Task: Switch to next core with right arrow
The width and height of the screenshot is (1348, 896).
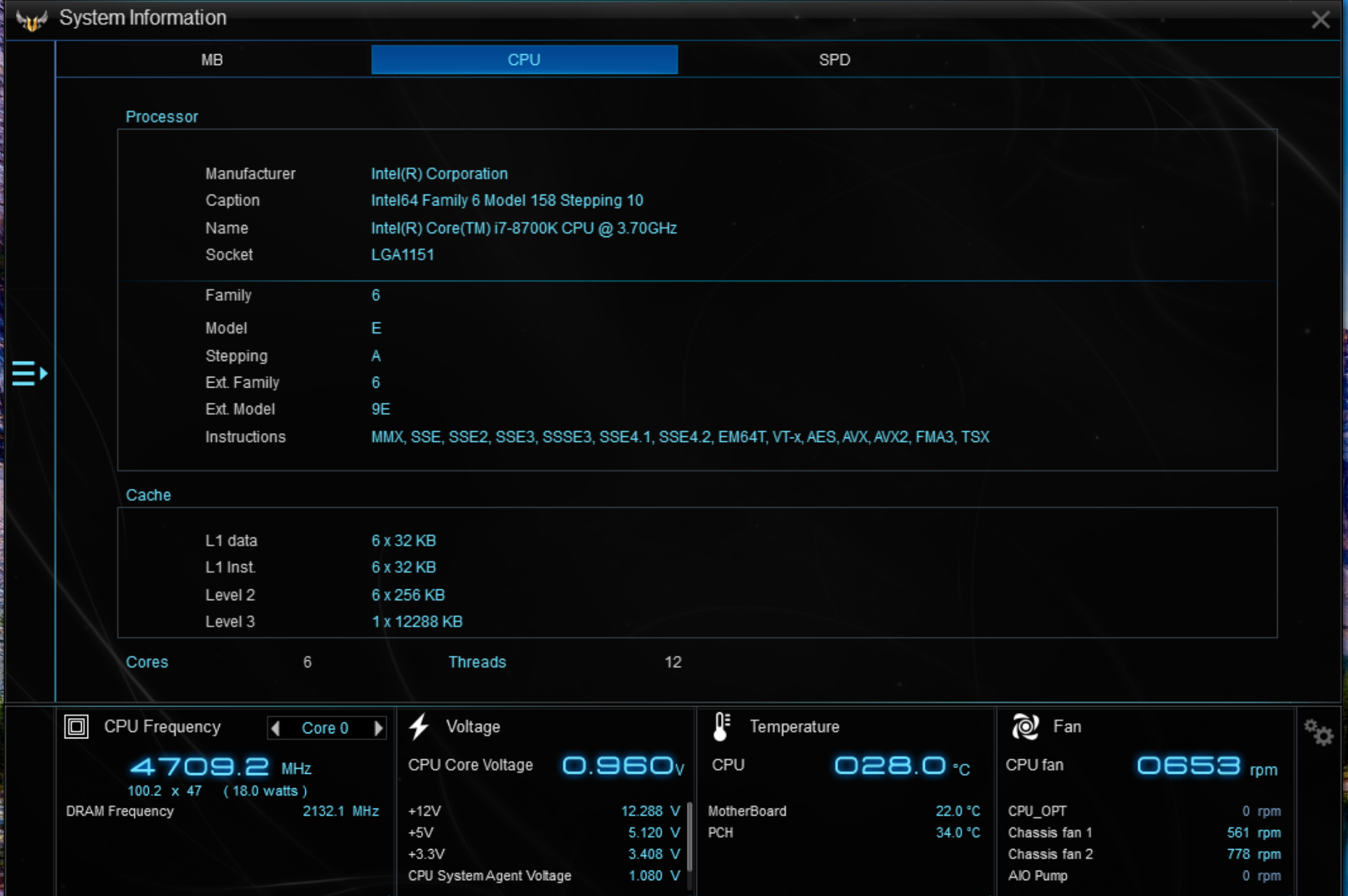Action: (378, 728)
